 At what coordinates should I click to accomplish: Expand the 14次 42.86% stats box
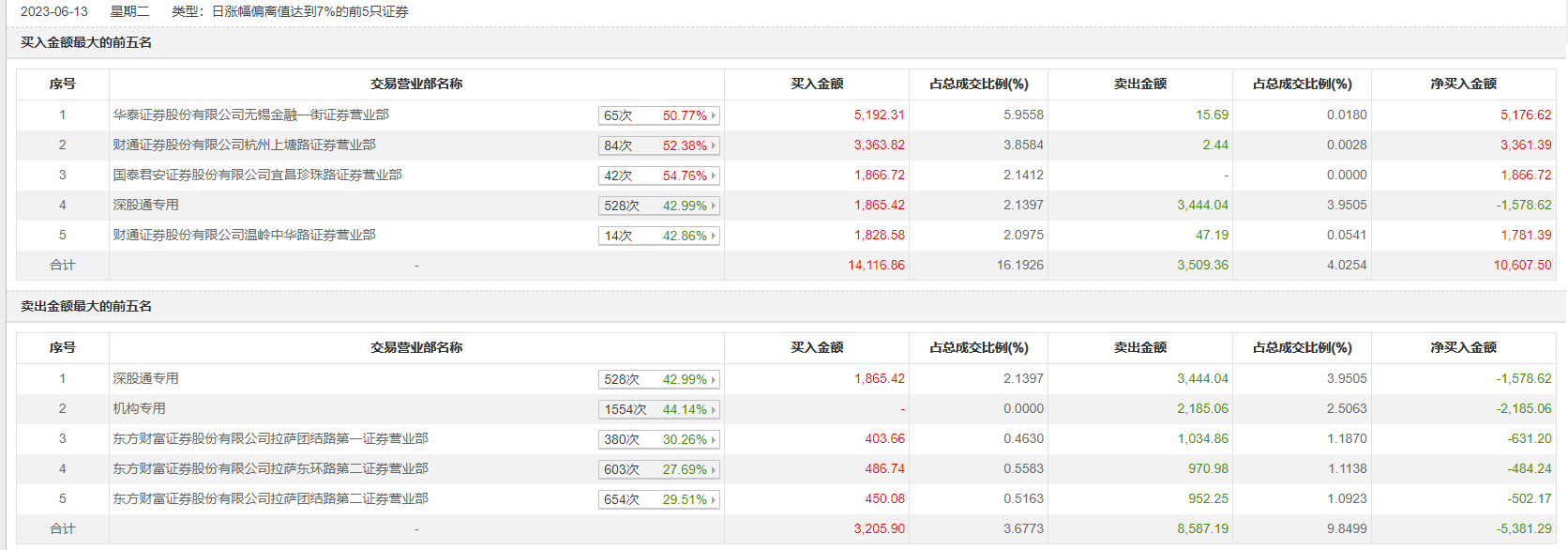[658, 236]
